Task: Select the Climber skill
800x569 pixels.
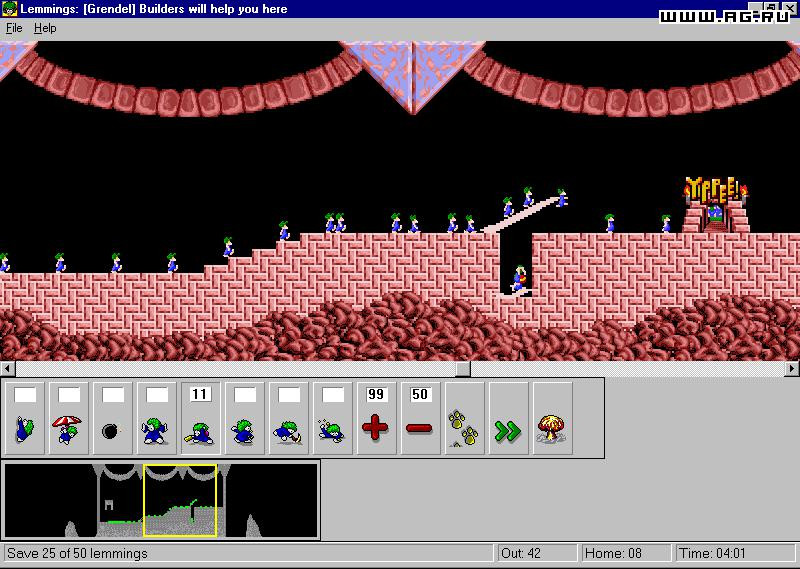Action: click(x=26, y=419)
